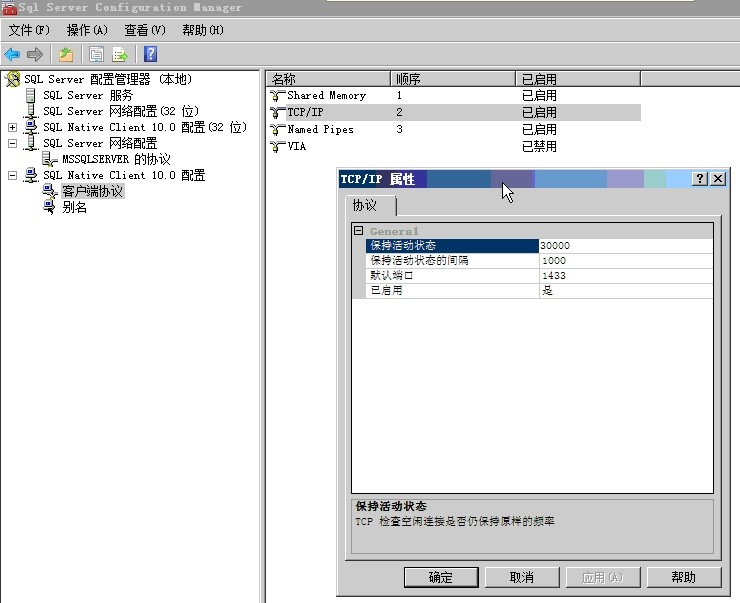Image resolution: width=740 pixels, height=603 pixels.
Task: Select 别名 tree item
Action: tap(75, 207)
